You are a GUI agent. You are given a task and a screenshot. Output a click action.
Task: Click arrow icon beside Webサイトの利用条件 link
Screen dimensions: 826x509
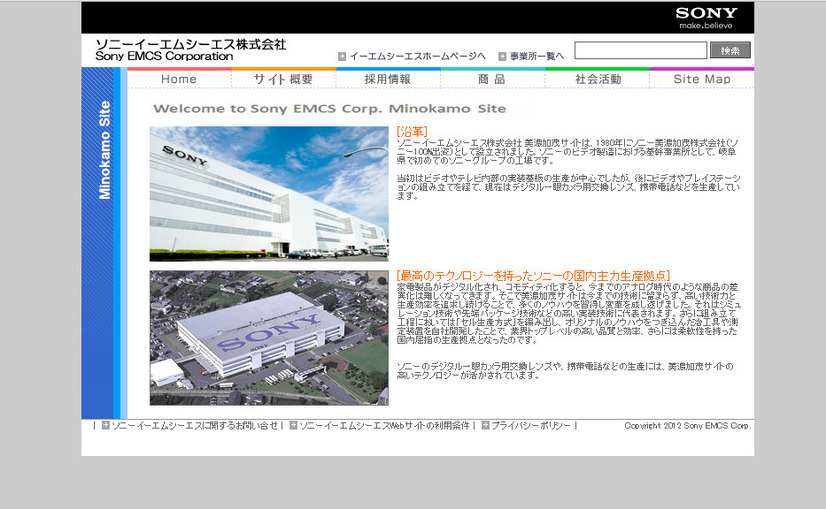click(293, 425)
